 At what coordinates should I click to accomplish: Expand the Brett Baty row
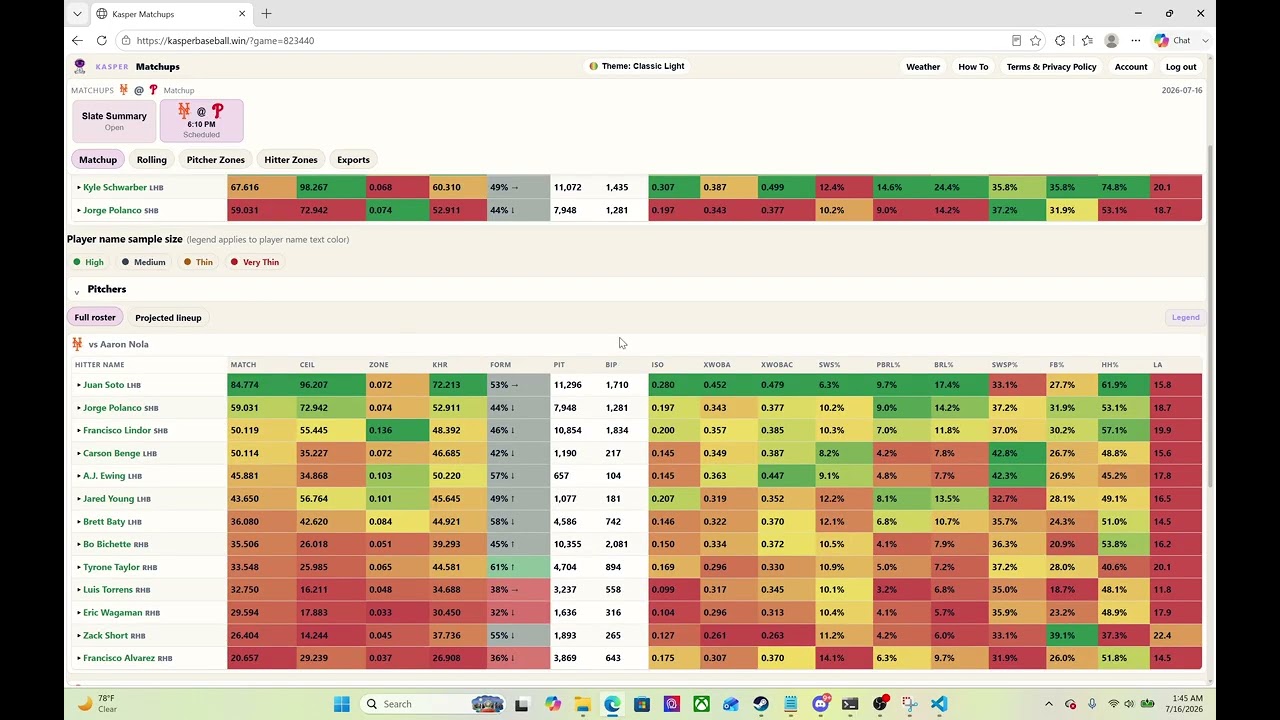pos(79,521)
